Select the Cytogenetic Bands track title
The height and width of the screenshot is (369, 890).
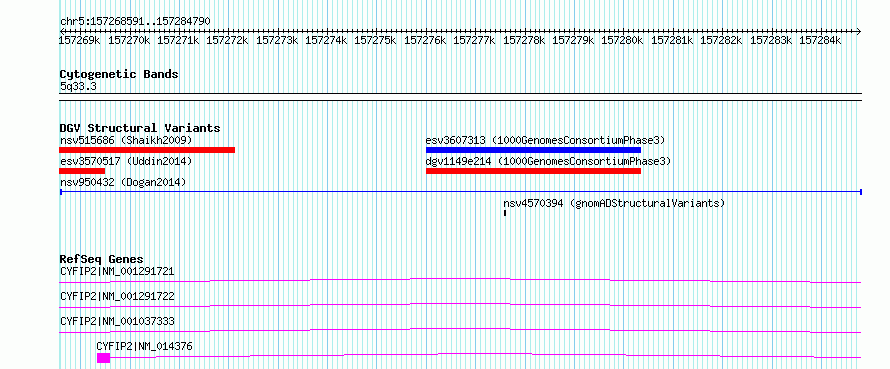[x=119, y=74]
